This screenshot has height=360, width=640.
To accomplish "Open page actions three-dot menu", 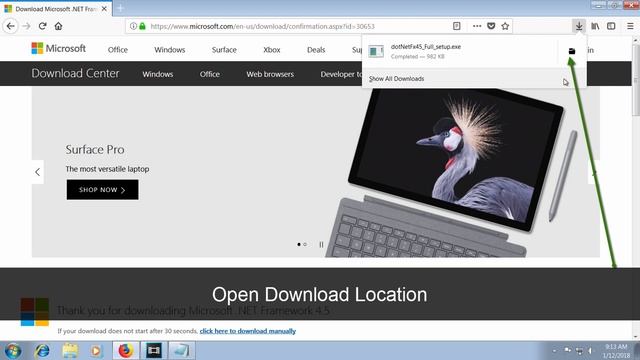I will click(x=477, y=26).
